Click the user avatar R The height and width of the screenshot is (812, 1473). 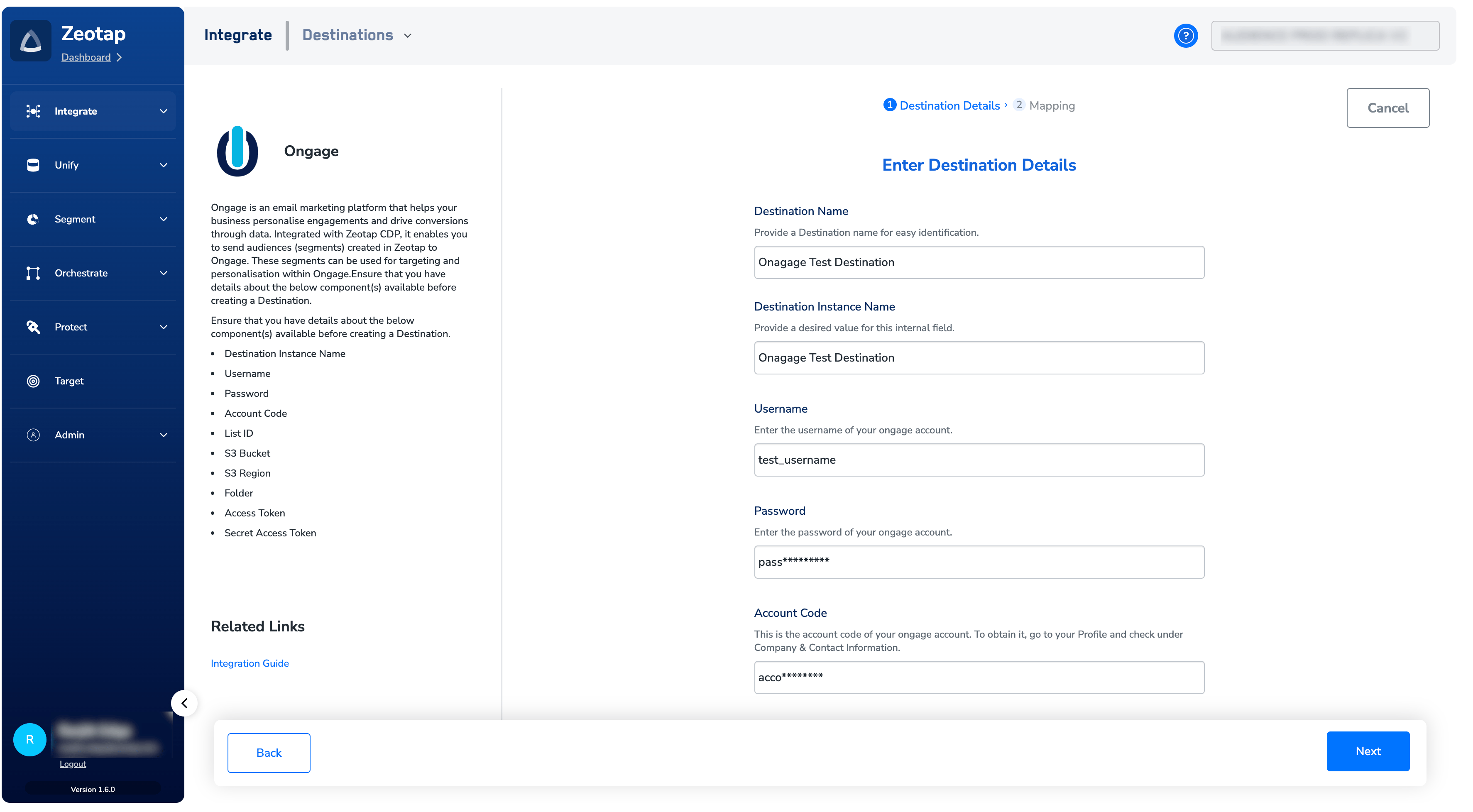[30, 739]
